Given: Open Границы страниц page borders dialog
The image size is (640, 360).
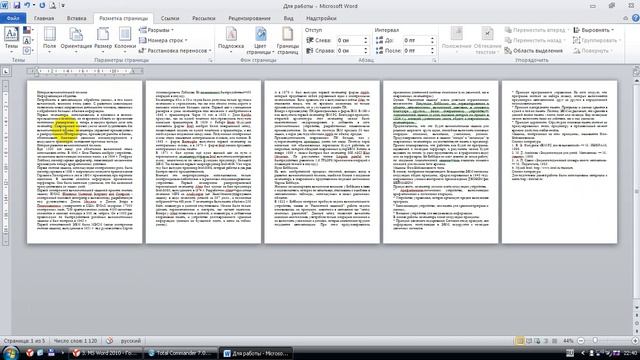Looking at the screenshot, I should click(x=288, y=40).
